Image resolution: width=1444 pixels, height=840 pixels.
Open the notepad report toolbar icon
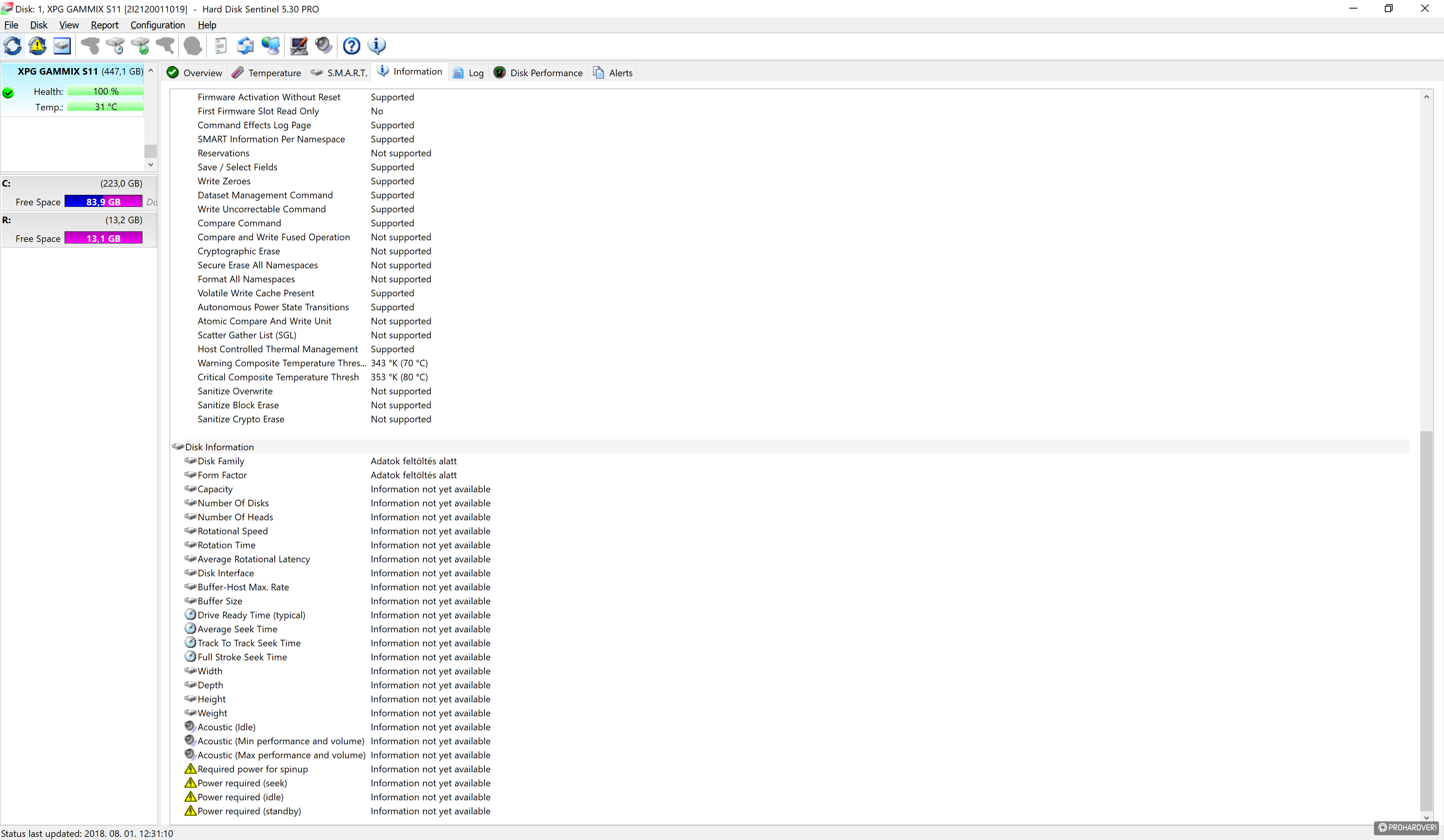coord(221,46)
